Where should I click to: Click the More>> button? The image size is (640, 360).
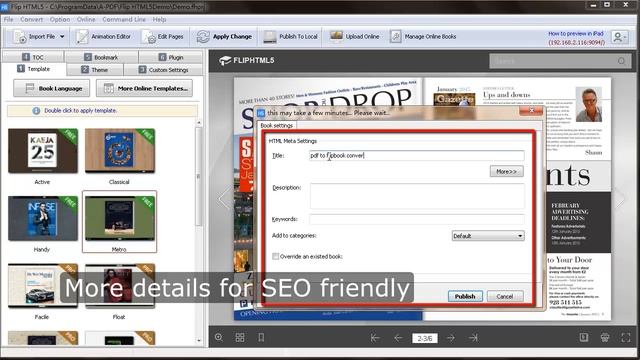[506, 171]
